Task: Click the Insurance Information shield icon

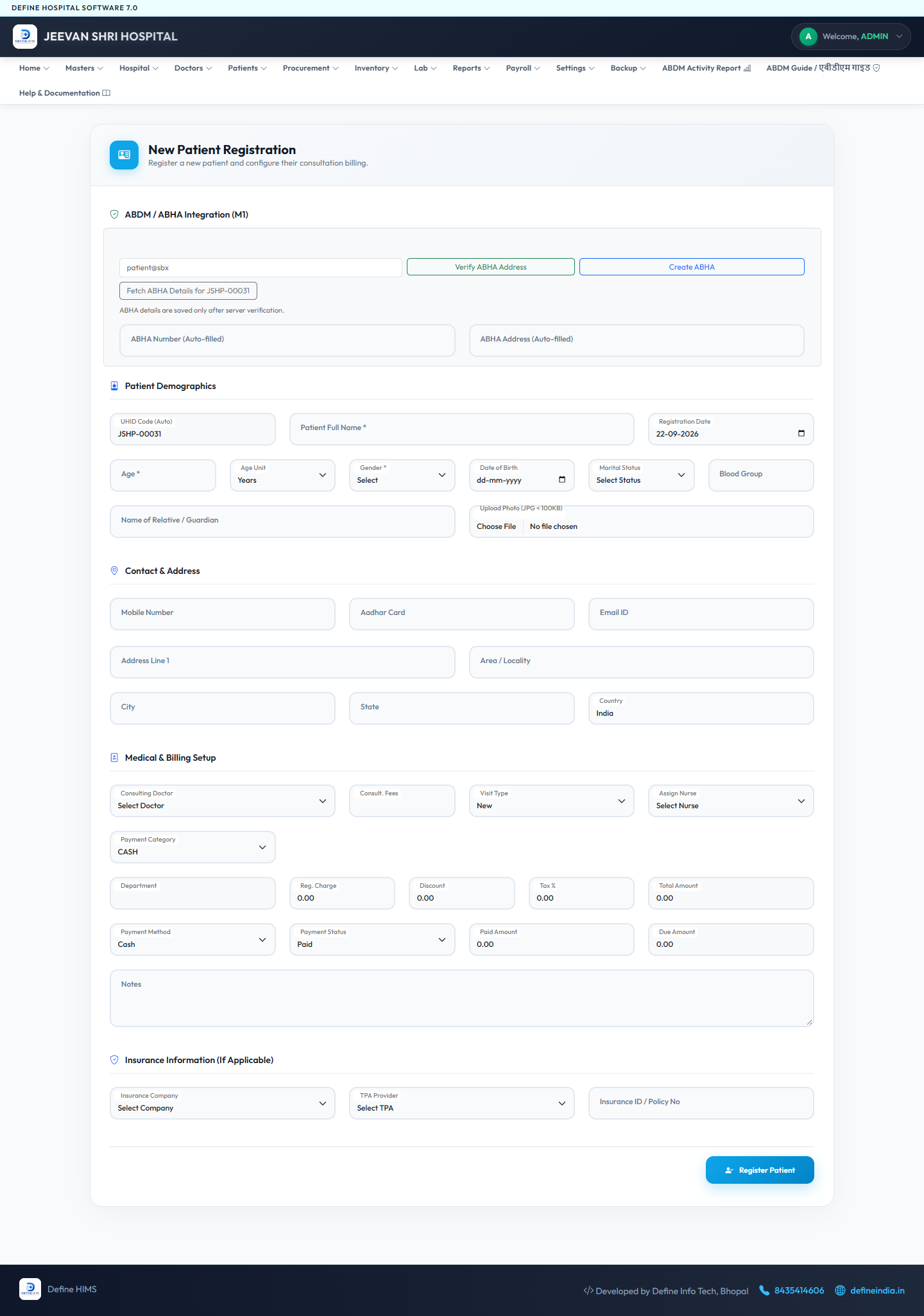Action: 114,1060
